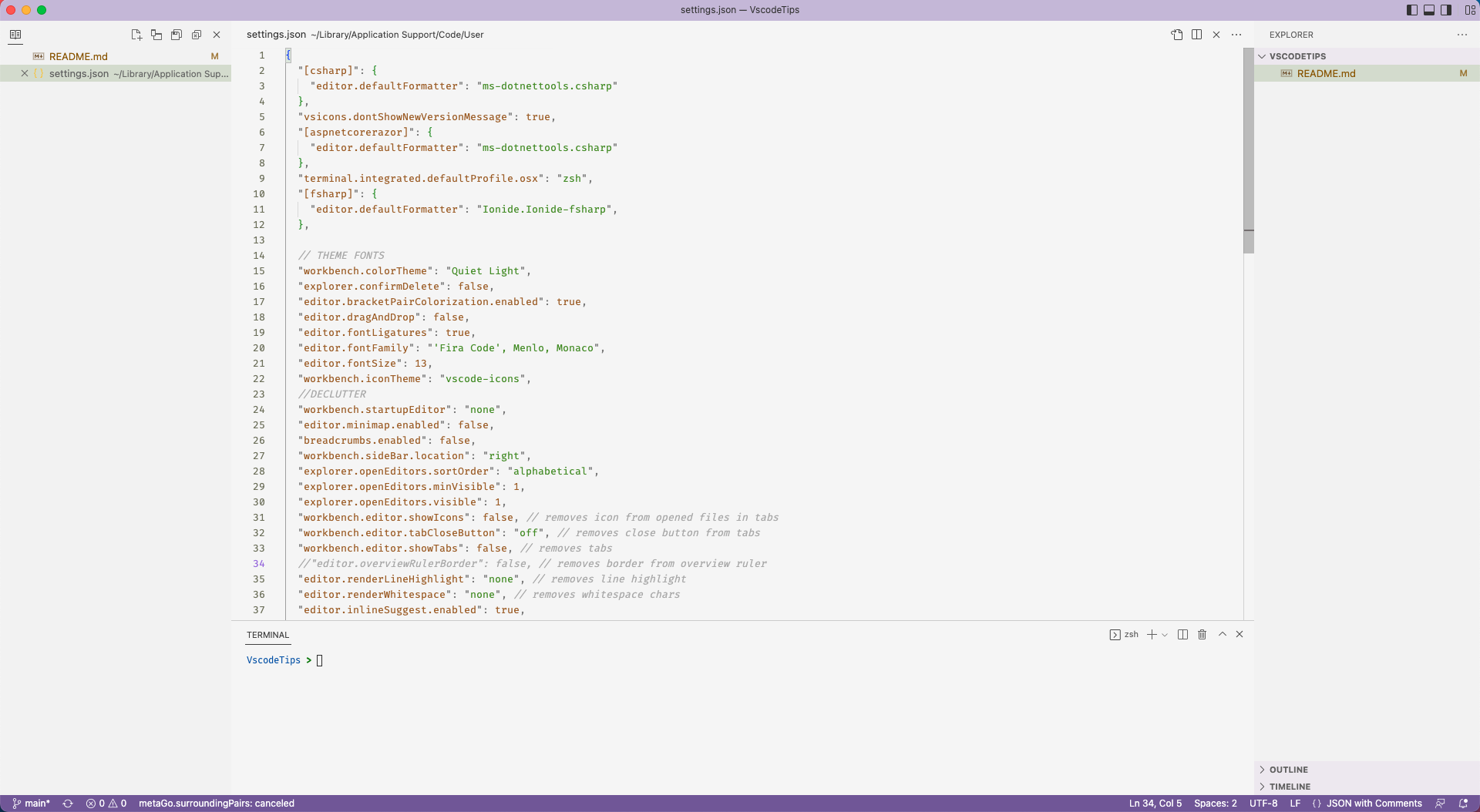Viewport: 1480px width, 812px height.
Task: Close the Open Editors side panel
Action: pos(217,35)
